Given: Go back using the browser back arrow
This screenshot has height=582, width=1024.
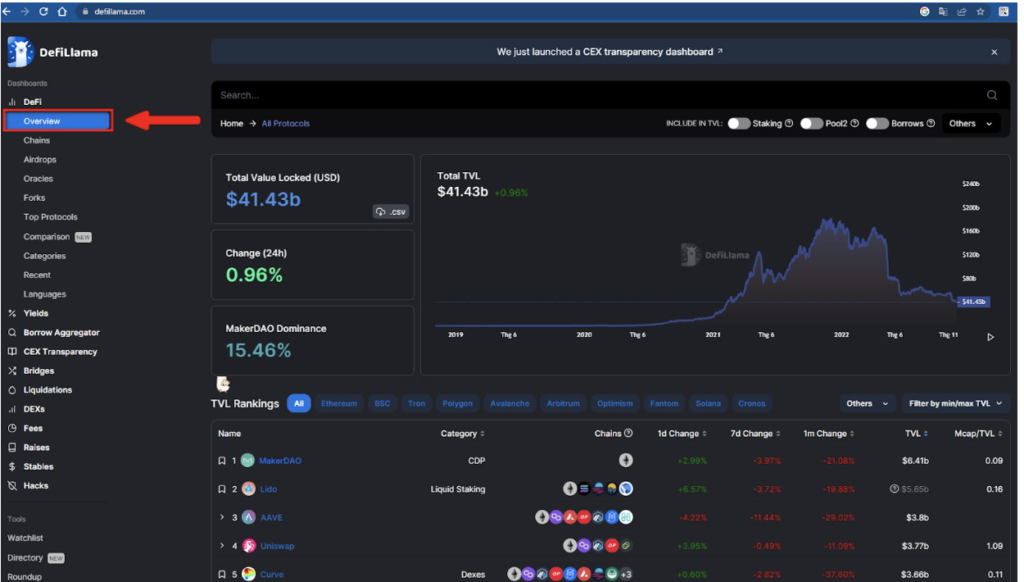Looking at the screenshot, I should (x=7, y=11).
